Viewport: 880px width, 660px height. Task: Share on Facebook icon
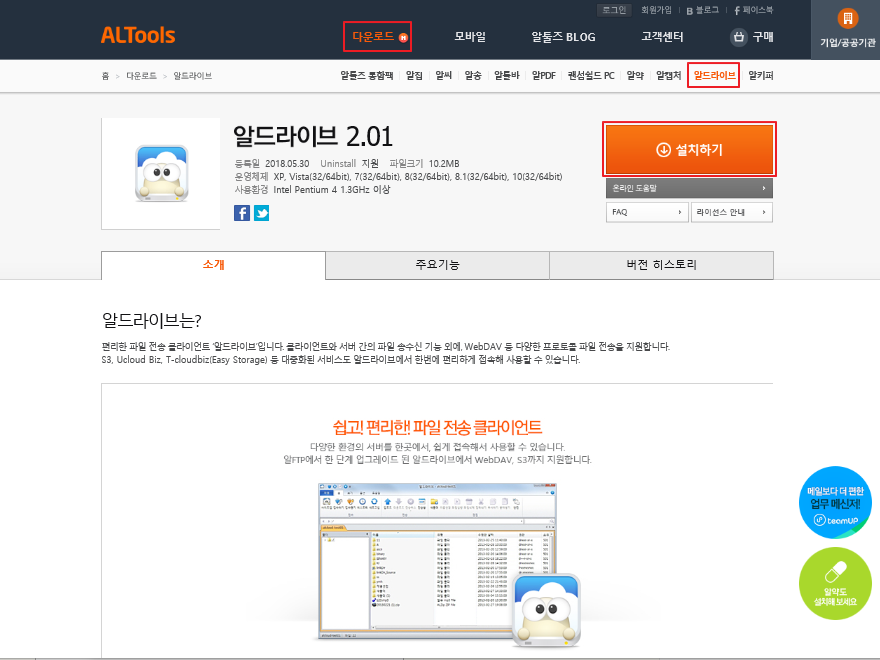pyautogui.click(x=242, y=213)
